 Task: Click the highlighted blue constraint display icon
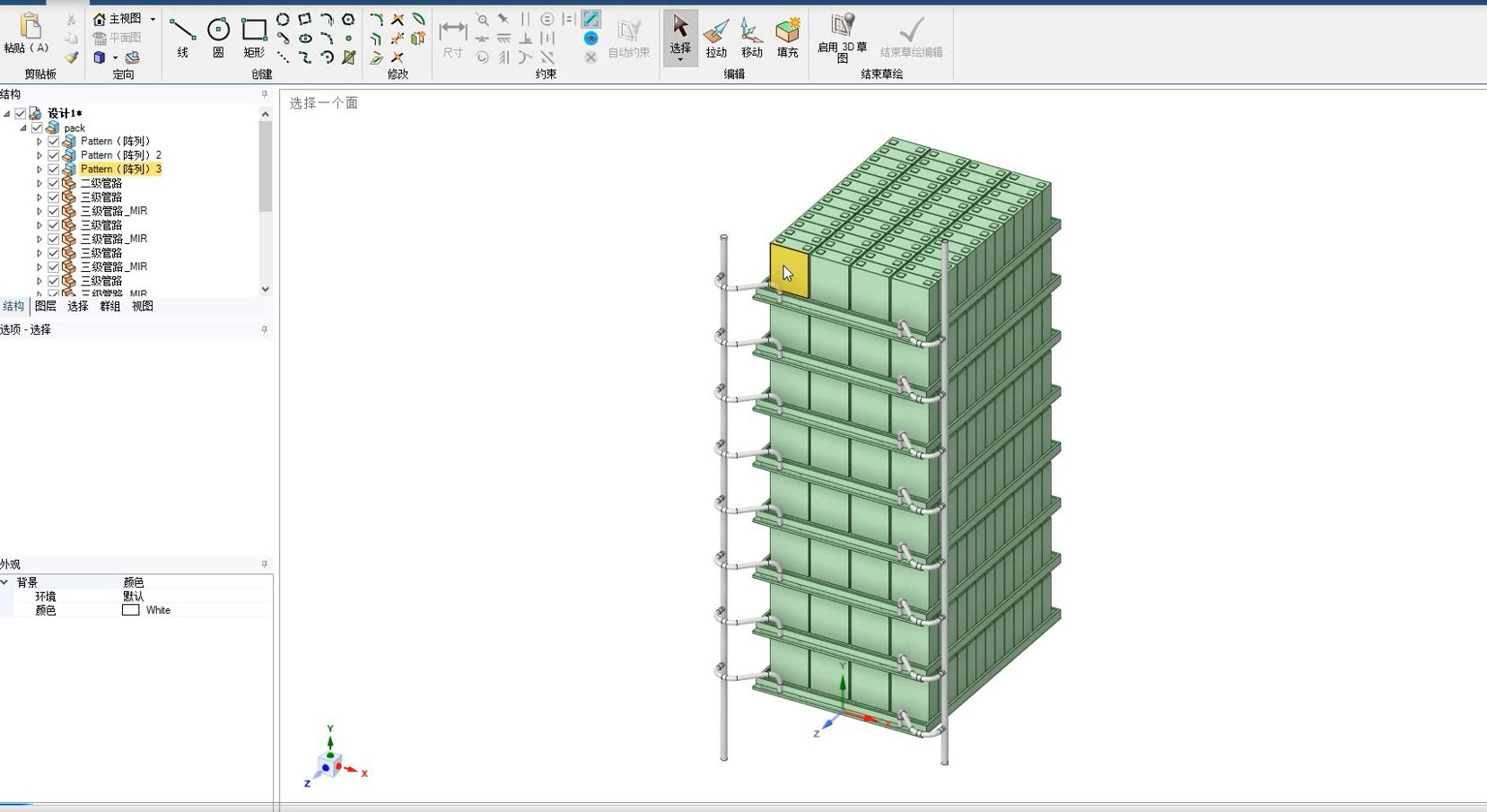[590, 19]
